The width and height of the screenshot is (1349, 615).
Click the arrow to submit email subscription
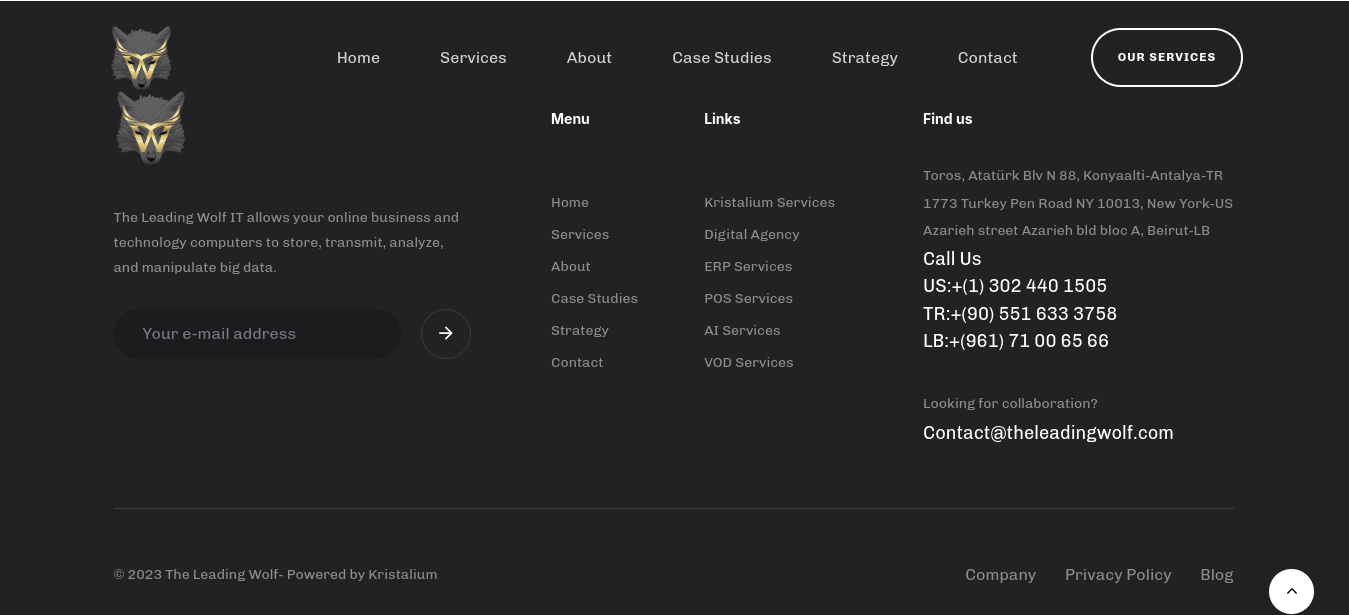[445, 333]
